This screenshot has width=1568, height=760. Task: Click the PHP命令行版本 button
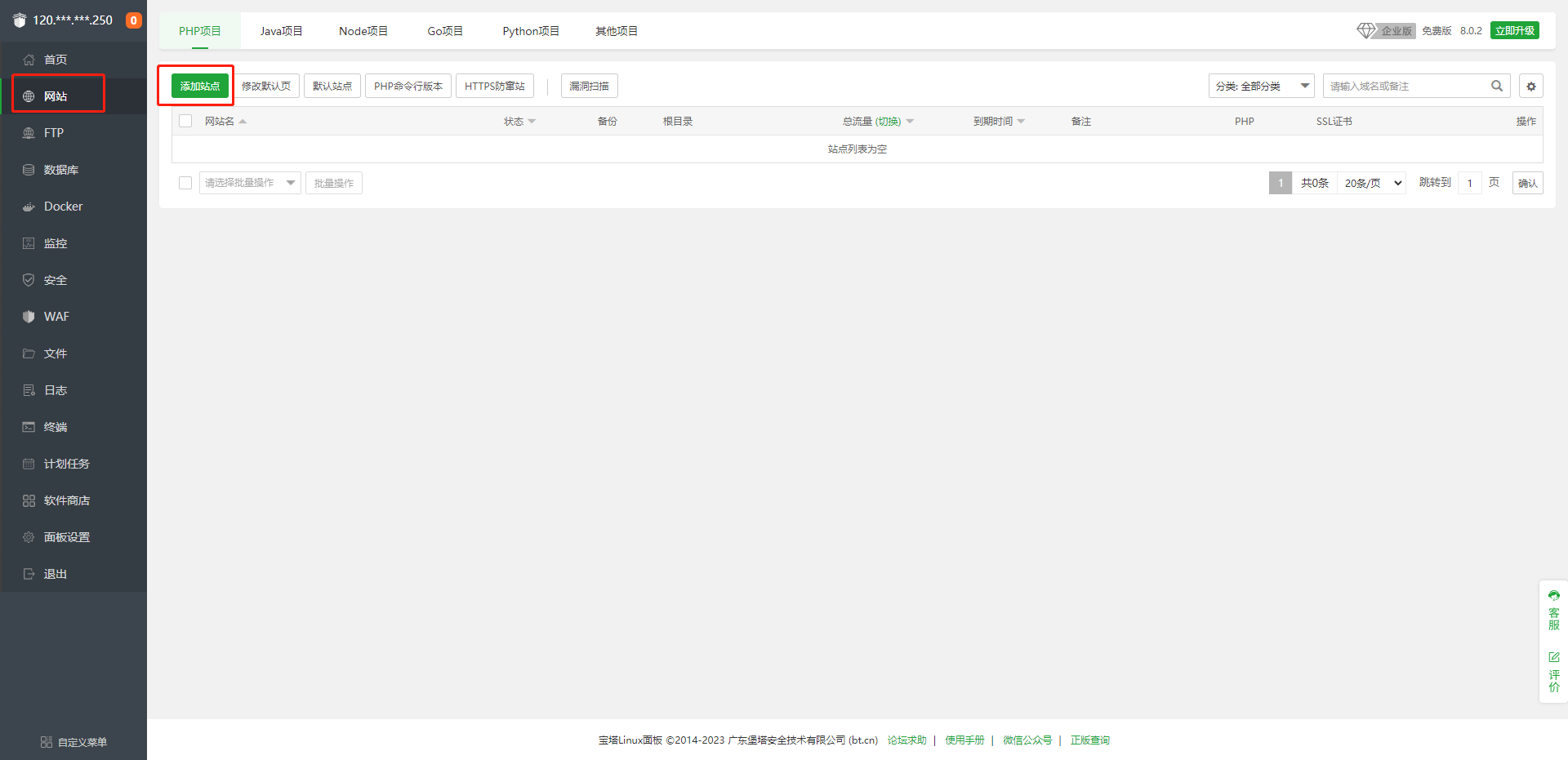click(x=408, y=86)
